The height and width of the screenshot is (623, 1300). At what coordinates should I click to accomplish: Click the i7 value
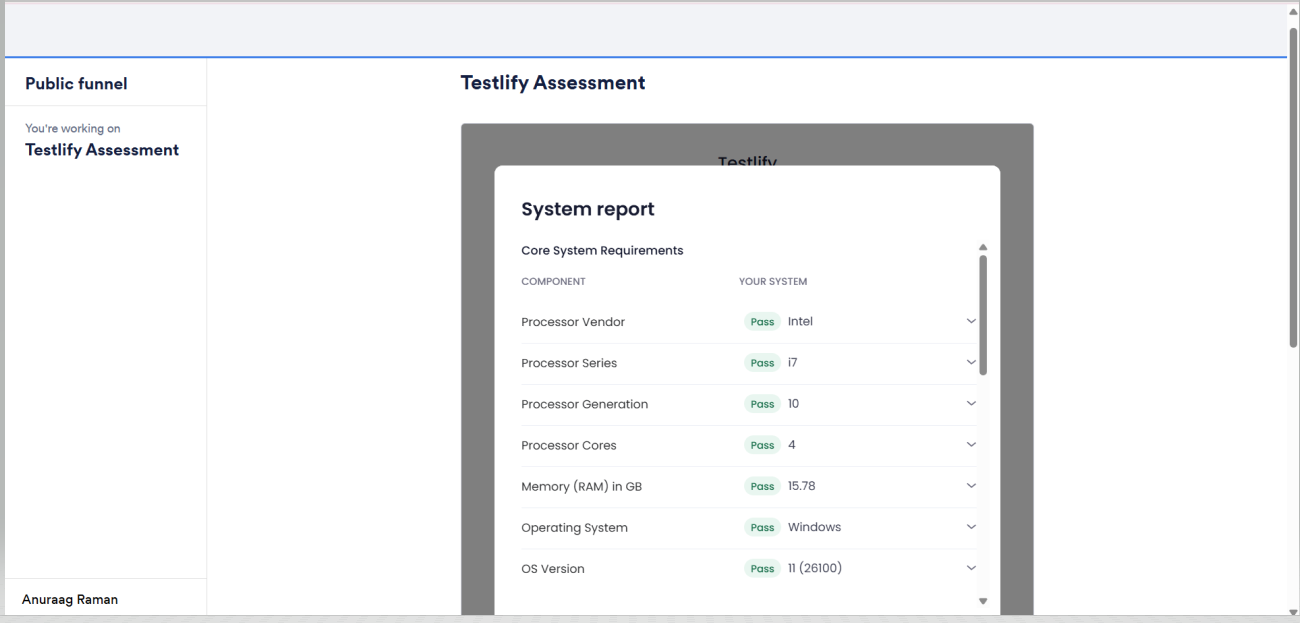[x=792, y=363]
